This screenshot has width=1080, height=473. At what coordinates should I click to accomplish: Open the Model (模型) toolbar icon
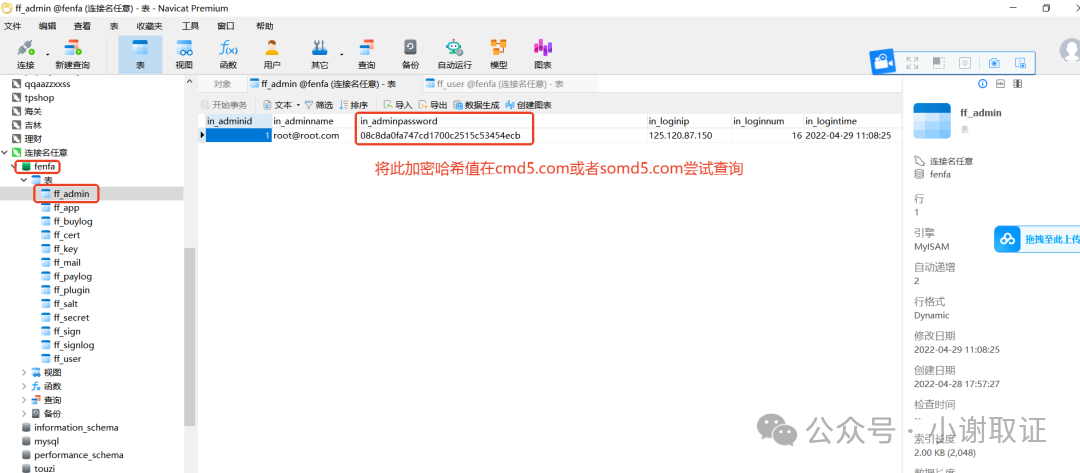[x=499, y=54]
